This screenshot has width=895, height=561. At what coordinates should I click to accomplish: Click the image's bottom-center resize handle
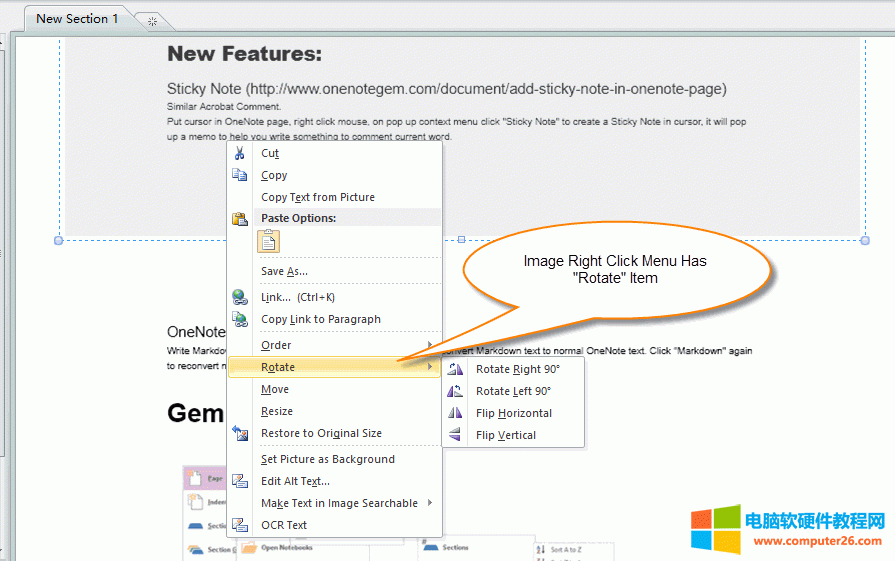461,240
